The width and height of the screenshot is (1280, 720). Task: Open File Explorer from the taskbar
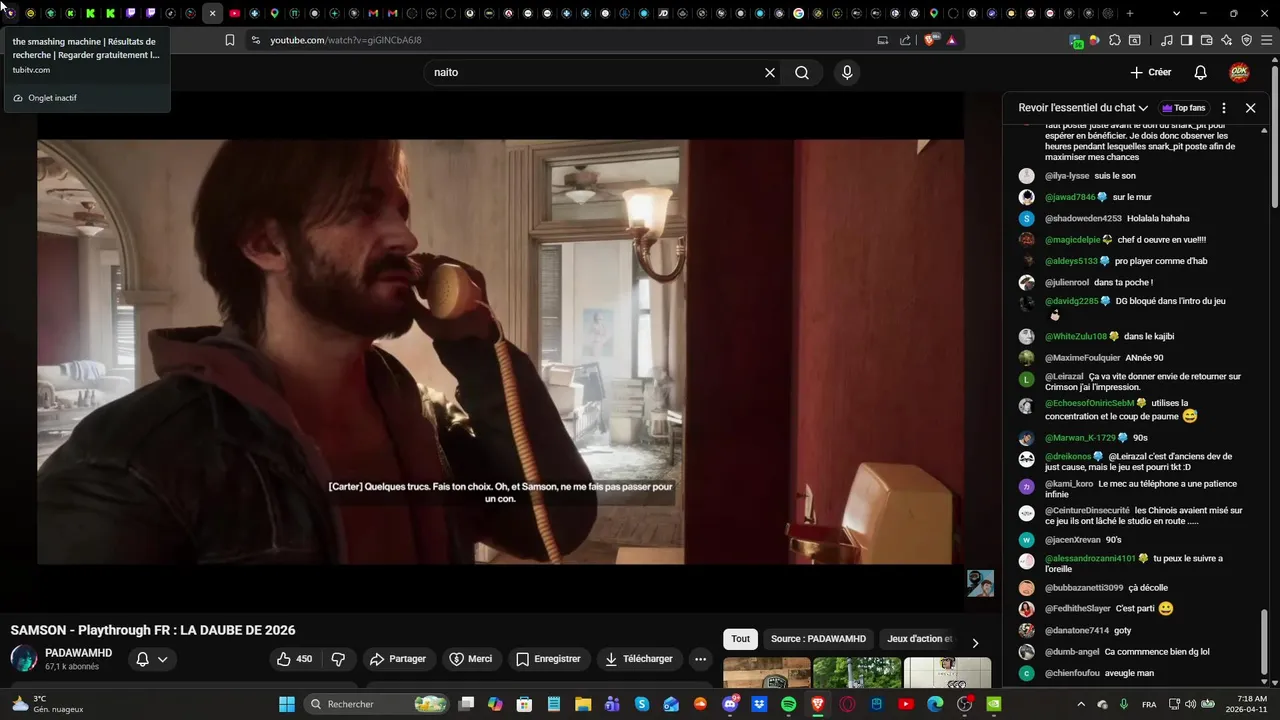coord(582,704)
